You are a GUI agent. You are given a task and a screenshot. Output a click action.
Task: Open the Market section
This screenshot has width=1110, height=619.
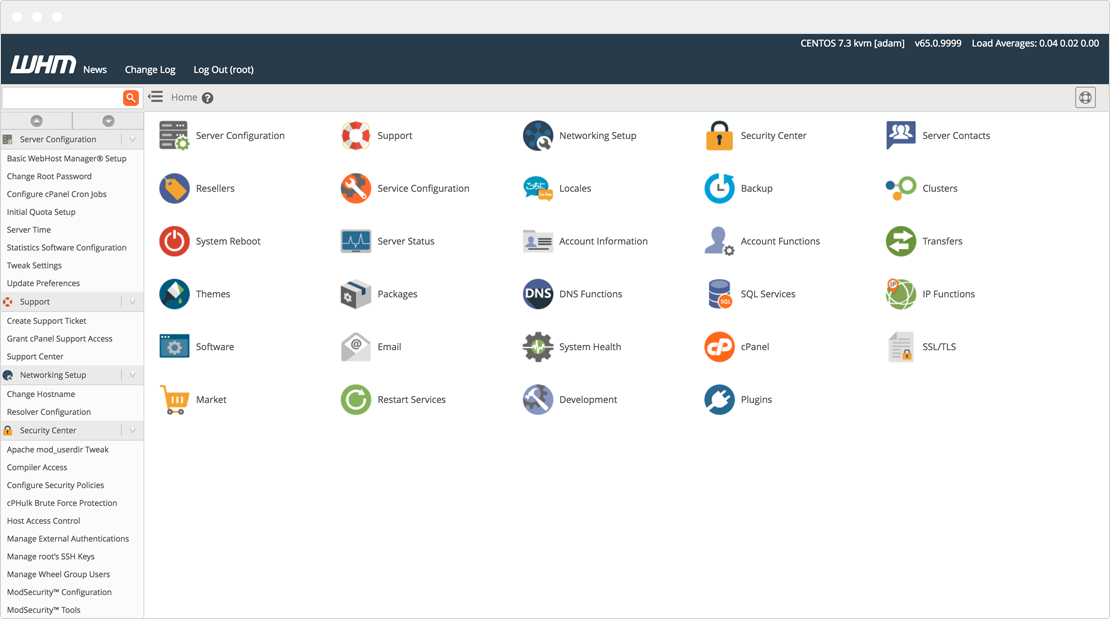pyautogui.click(x=213, y=399)
